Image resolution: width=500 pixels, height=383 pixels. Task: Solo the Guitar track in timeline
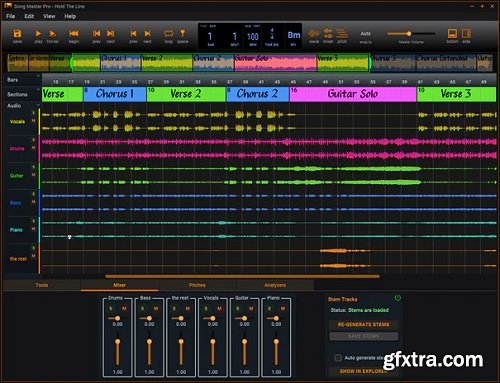tap(33, 167)
